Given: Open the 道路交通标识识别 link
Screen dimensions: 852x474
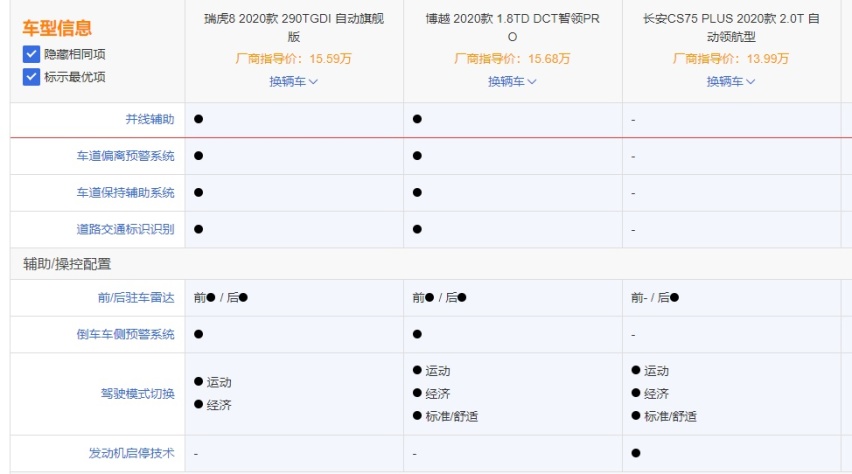Looking at the screenshot, I should tap(126, 229).
